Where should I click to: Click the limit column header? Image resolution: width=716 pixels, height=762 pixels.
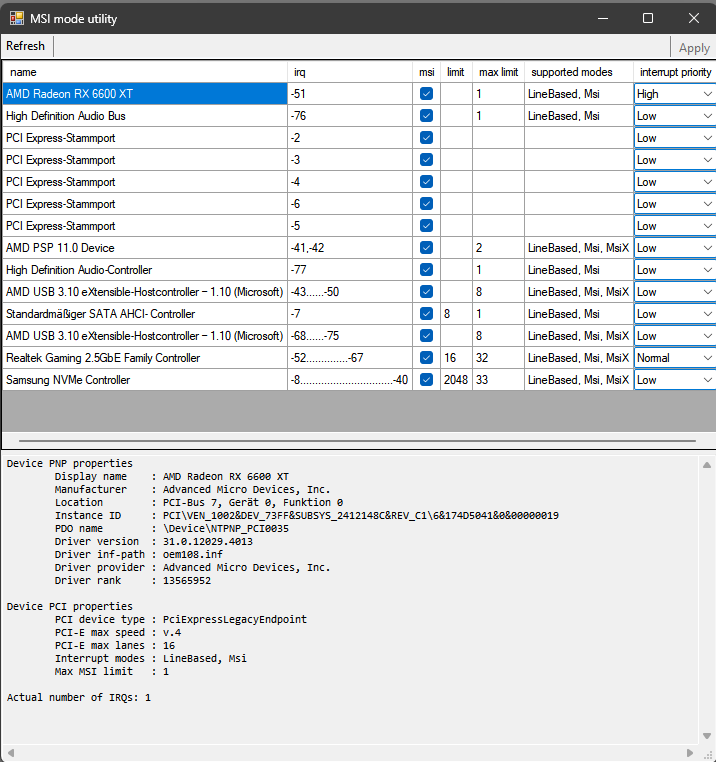tap(456, 72)
